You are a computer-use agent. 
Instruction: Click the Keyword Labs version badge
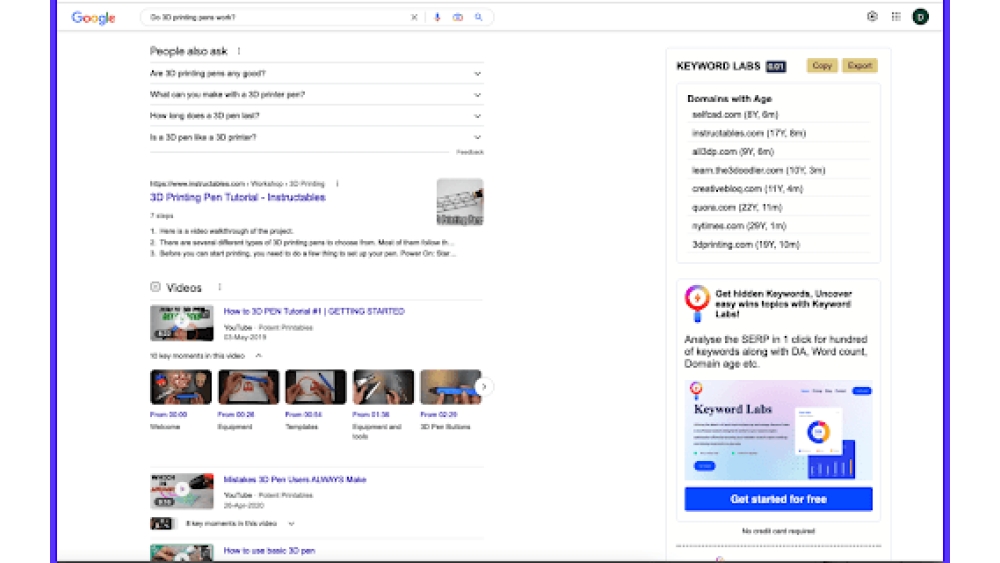[776, 66]
